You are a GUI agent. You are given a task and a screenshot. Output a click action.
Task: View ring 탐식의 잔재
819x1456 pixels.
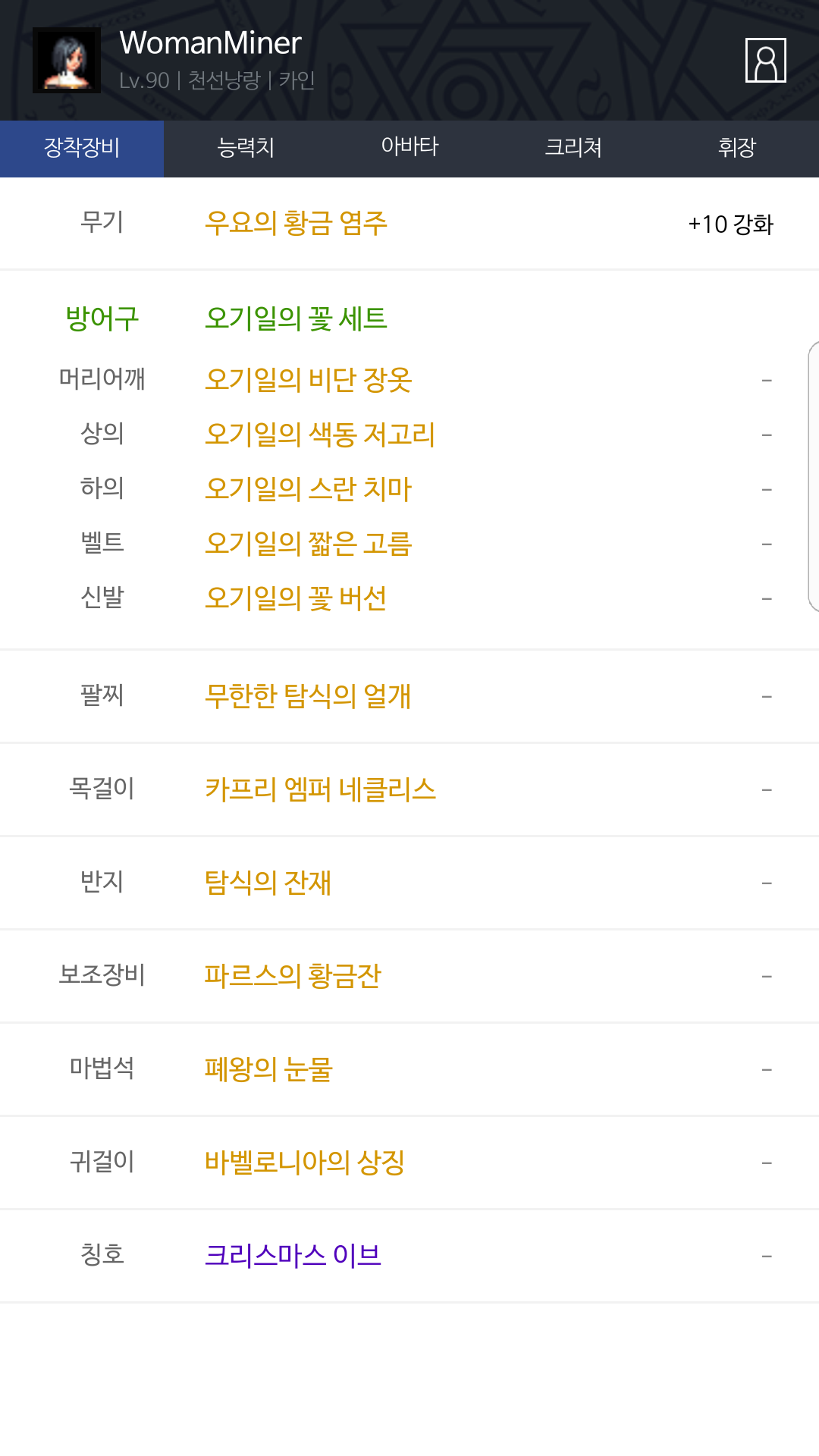(x=268, y=883)
